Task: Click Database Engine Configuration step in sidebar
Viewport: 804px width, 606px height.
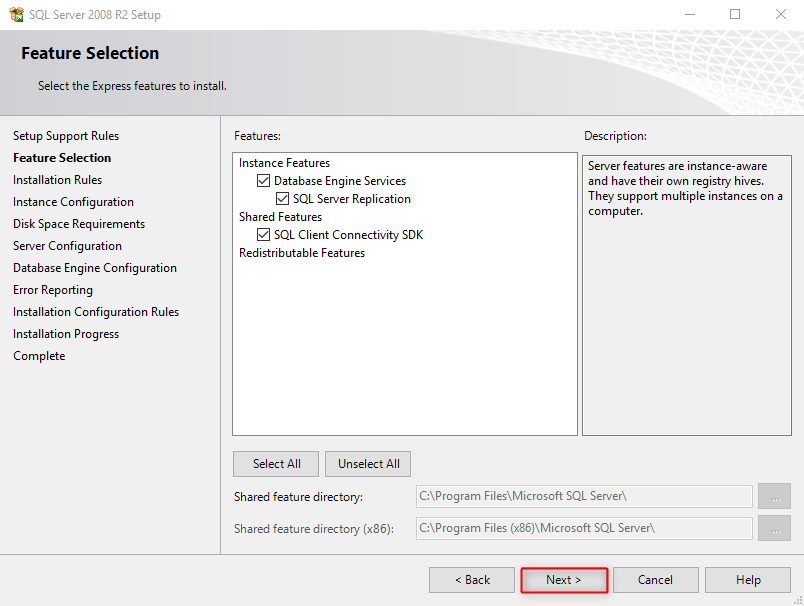Action: point(95,268)
